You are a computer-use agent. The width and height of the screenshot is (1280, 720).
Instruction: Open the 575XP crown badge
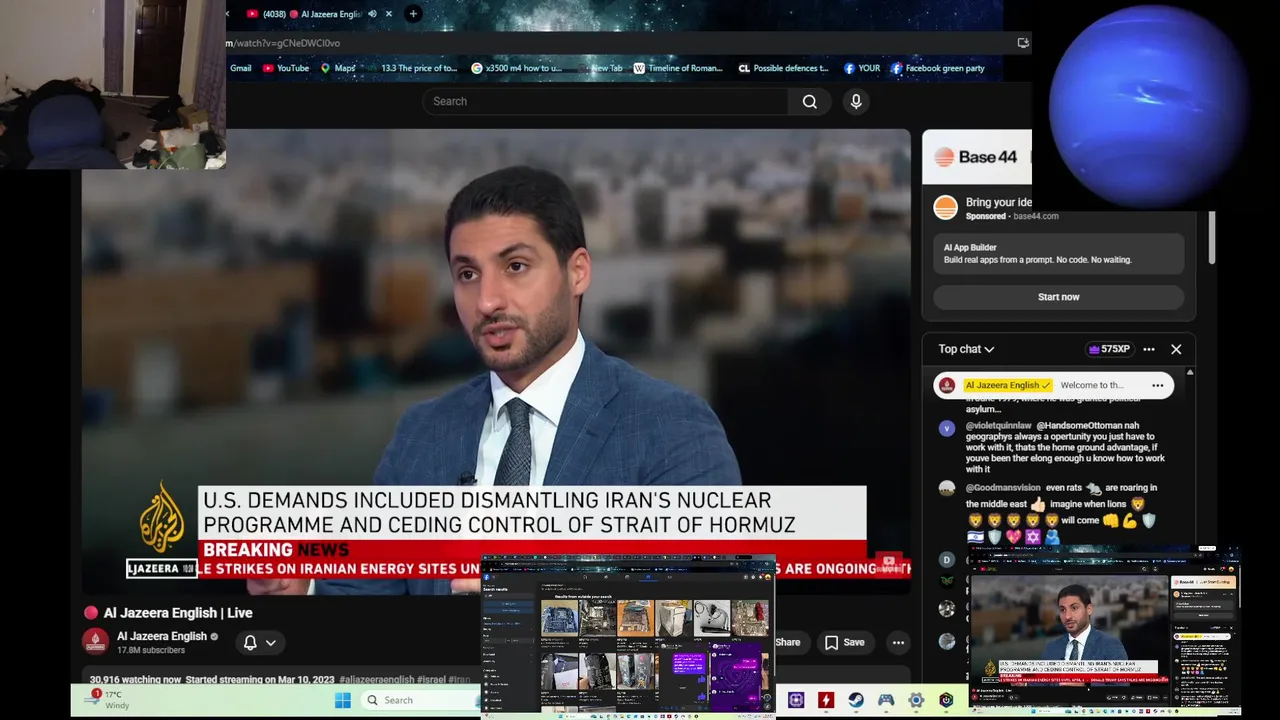pos(1109,349)
